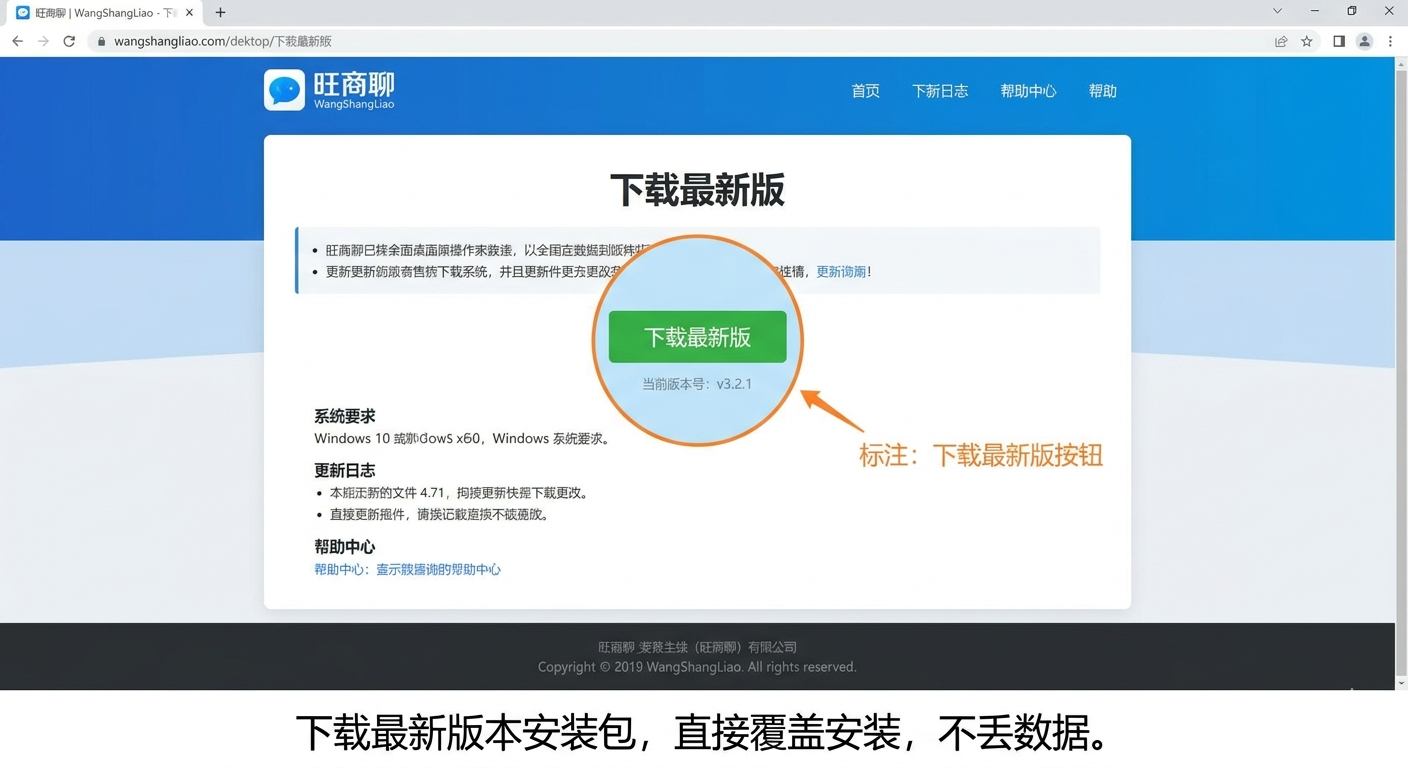This screenshot has height=768, width=1408.
Task: Open a new browser tab with the plus icon
Action: click(219, 12)
